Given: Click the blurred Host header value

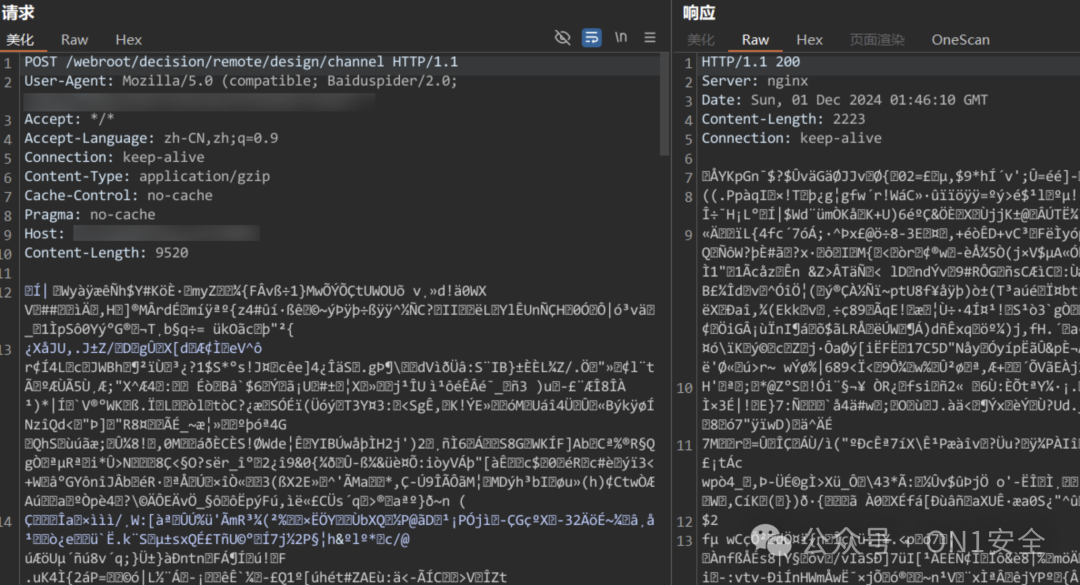Looking at the screenshot, I should (166, 234).
